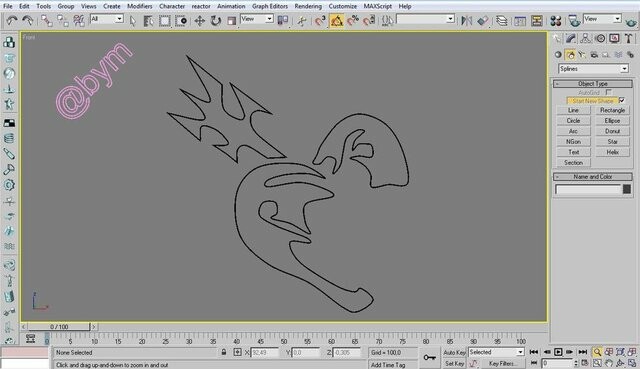
Task: Click the Play Animation button
Action: click(x=558, y=352)
